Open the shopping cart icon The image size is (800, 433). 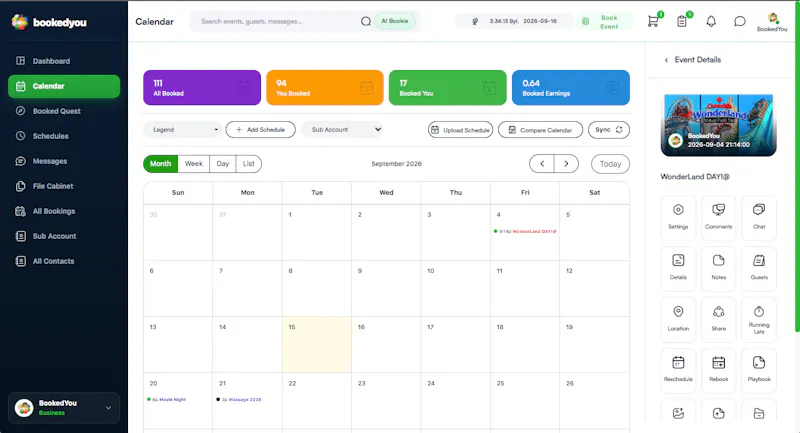(x=653, y=21)
